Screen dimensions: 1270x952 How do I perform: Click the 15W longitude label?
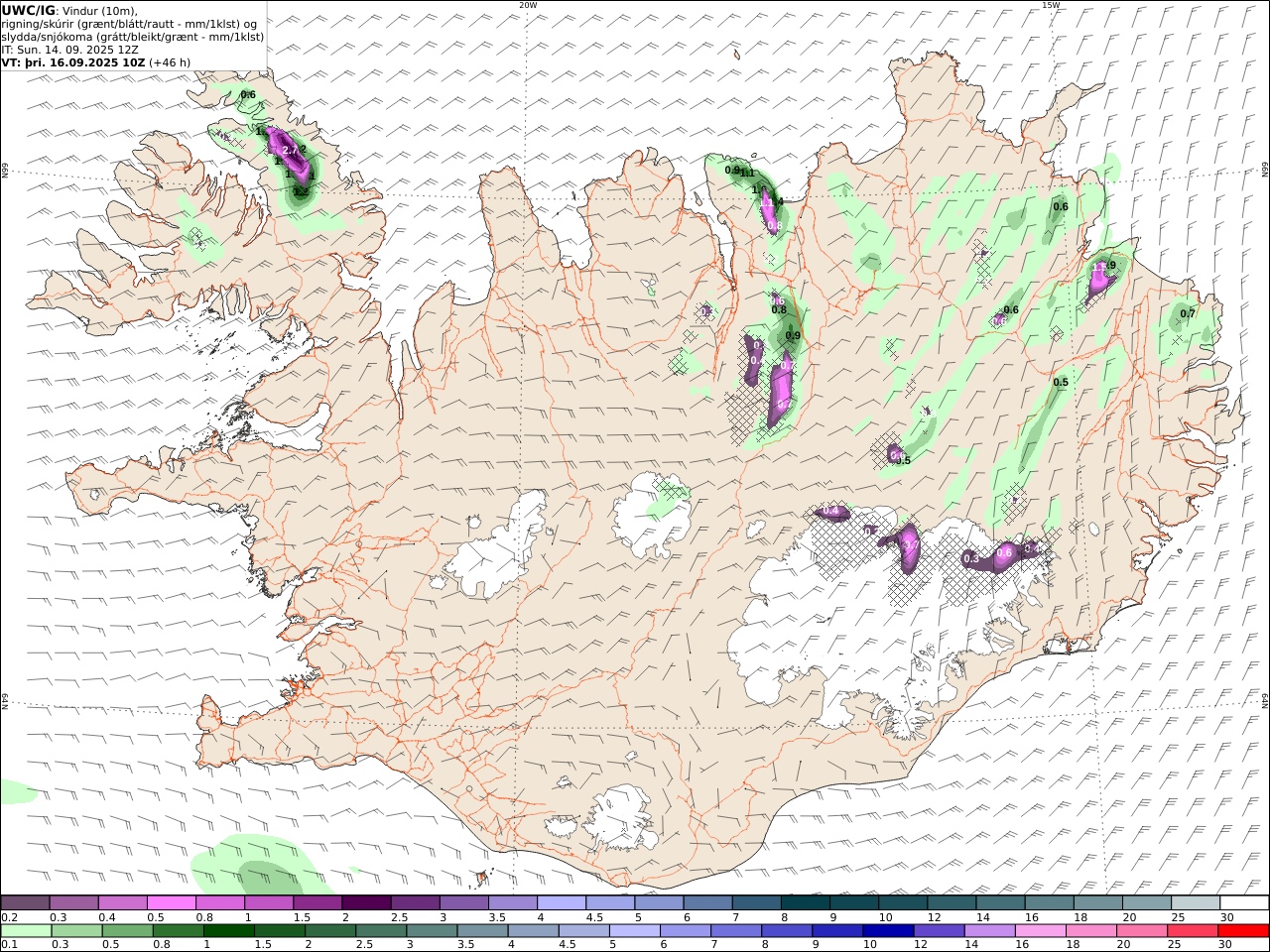click(x=1051, y=5)
